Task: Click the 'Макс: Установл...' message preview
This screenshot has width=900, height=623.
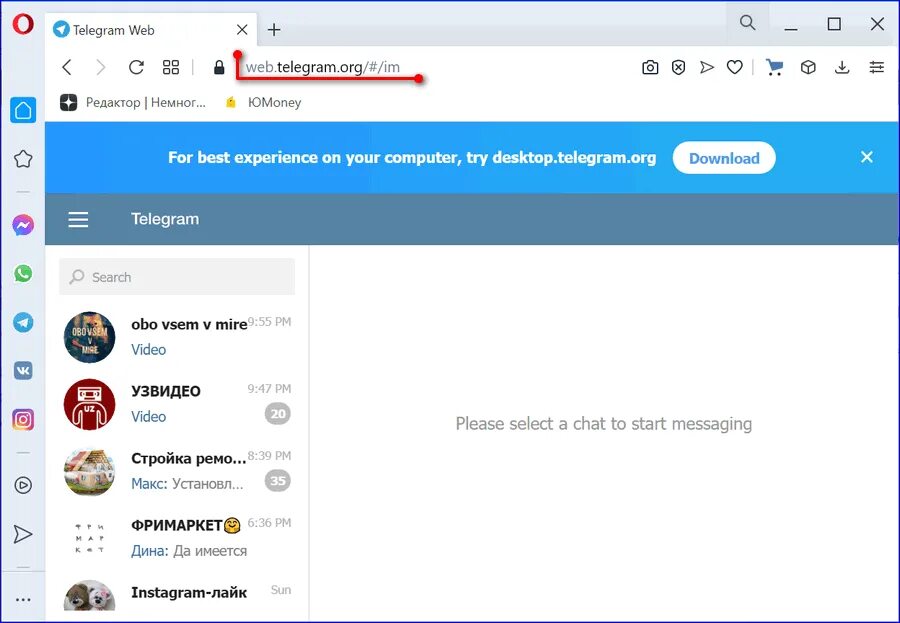Action: tap(187, 484)
